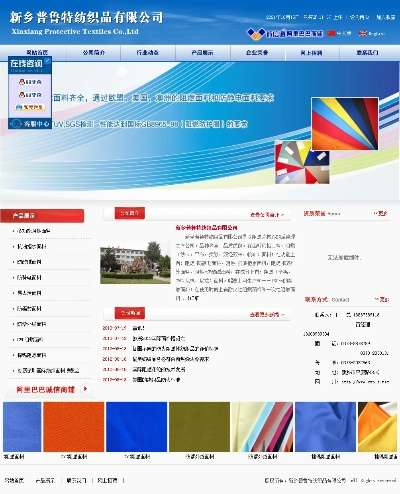400x494 pixels.
Task: Click the red company name heading above the introduction
Action: tap(206, 228)
